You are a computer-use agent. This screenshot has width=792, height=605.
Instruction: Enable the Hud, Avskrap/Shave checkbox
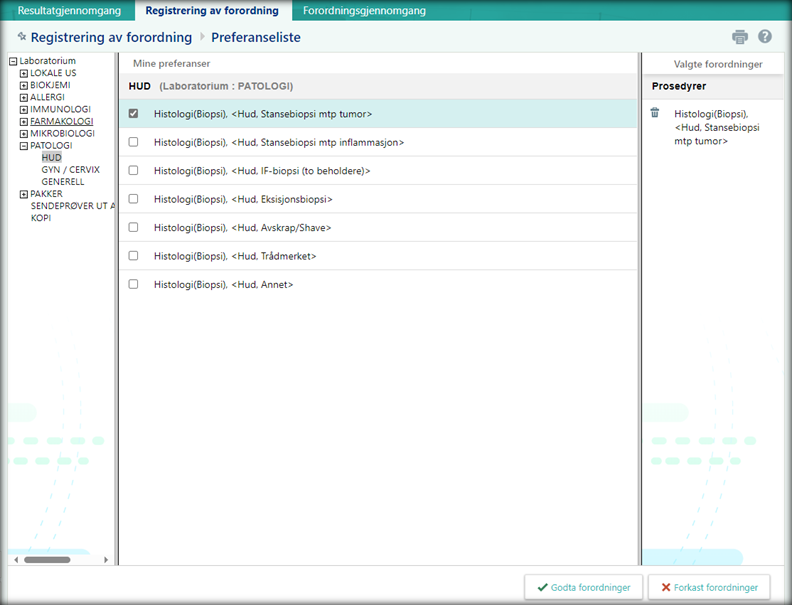coord(134,227)
